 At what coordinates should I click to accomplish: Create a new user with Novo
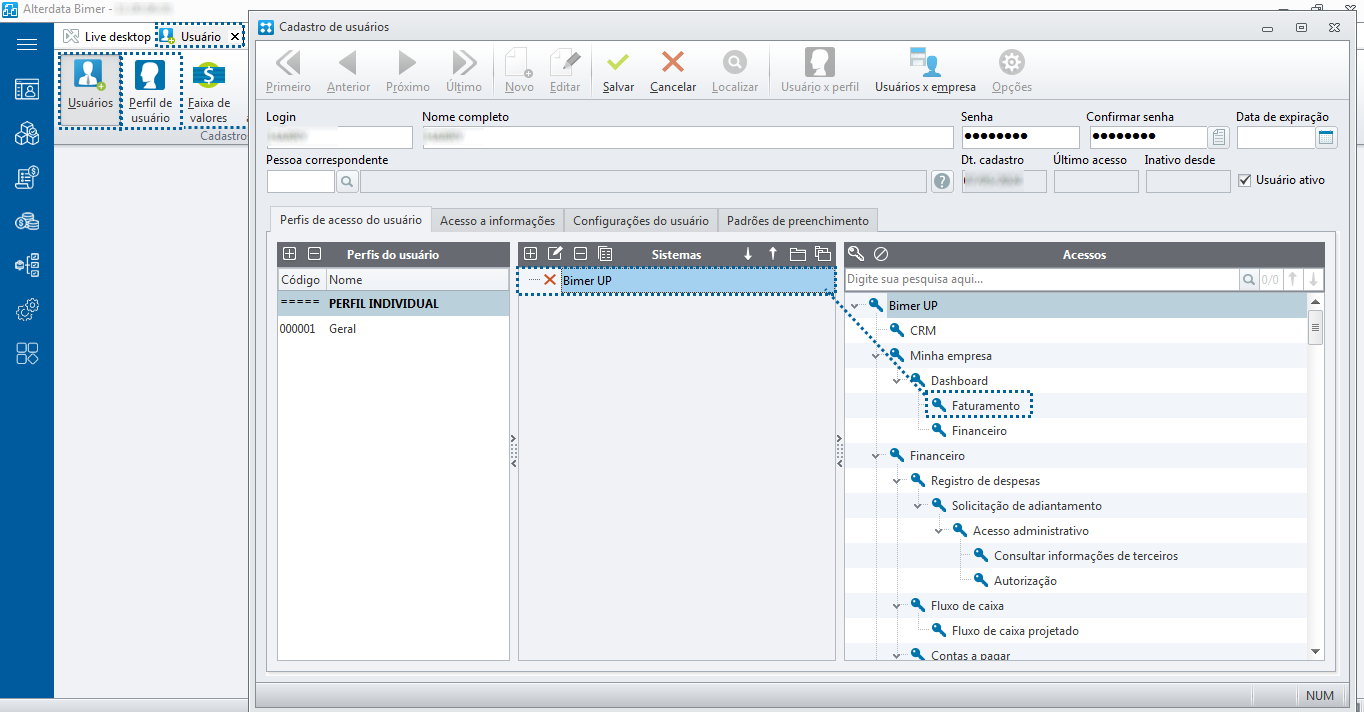coord(519,72)
